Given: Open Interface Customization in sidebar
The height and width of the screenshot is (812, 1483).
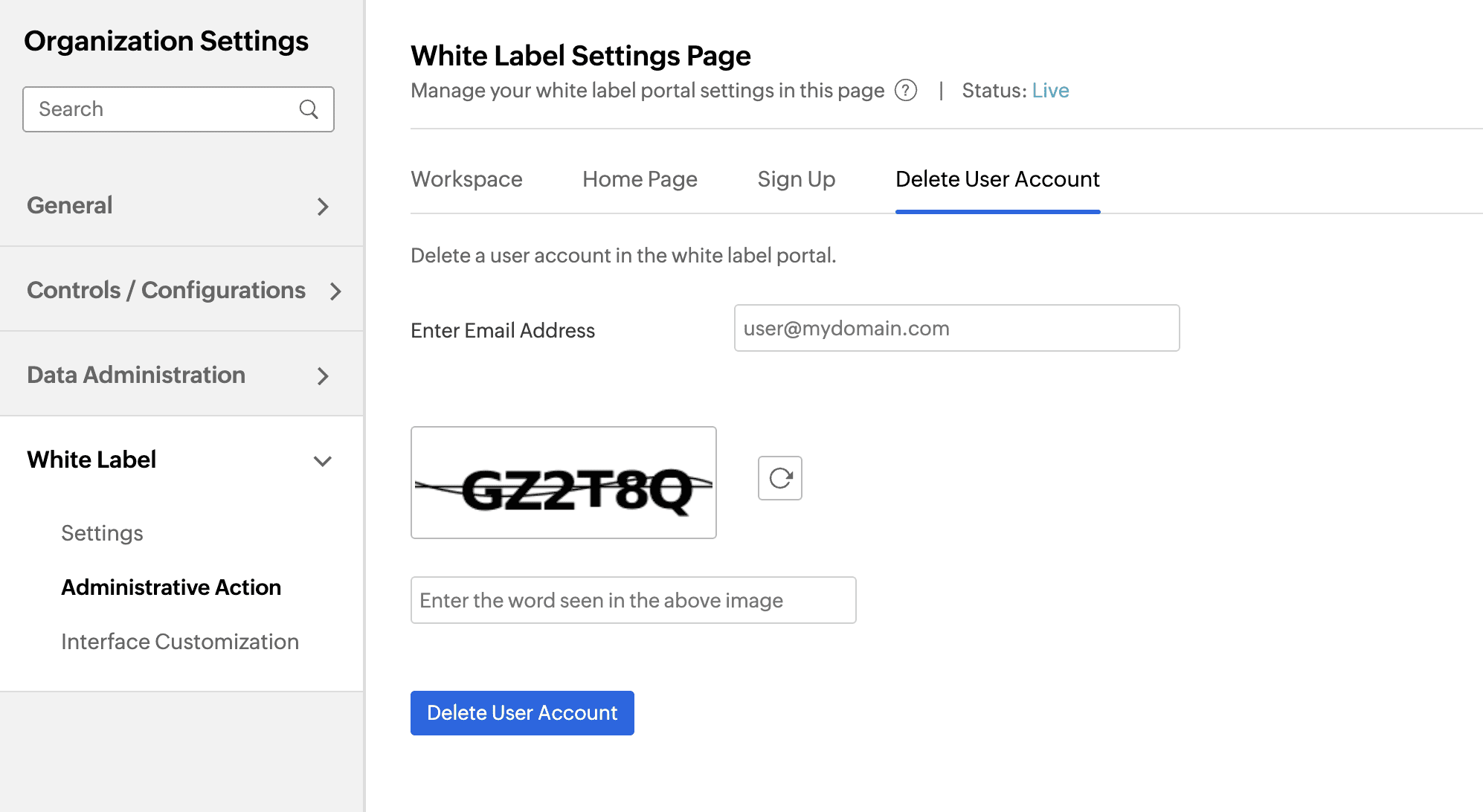Looking at the screenshot, I should point(180,642).
